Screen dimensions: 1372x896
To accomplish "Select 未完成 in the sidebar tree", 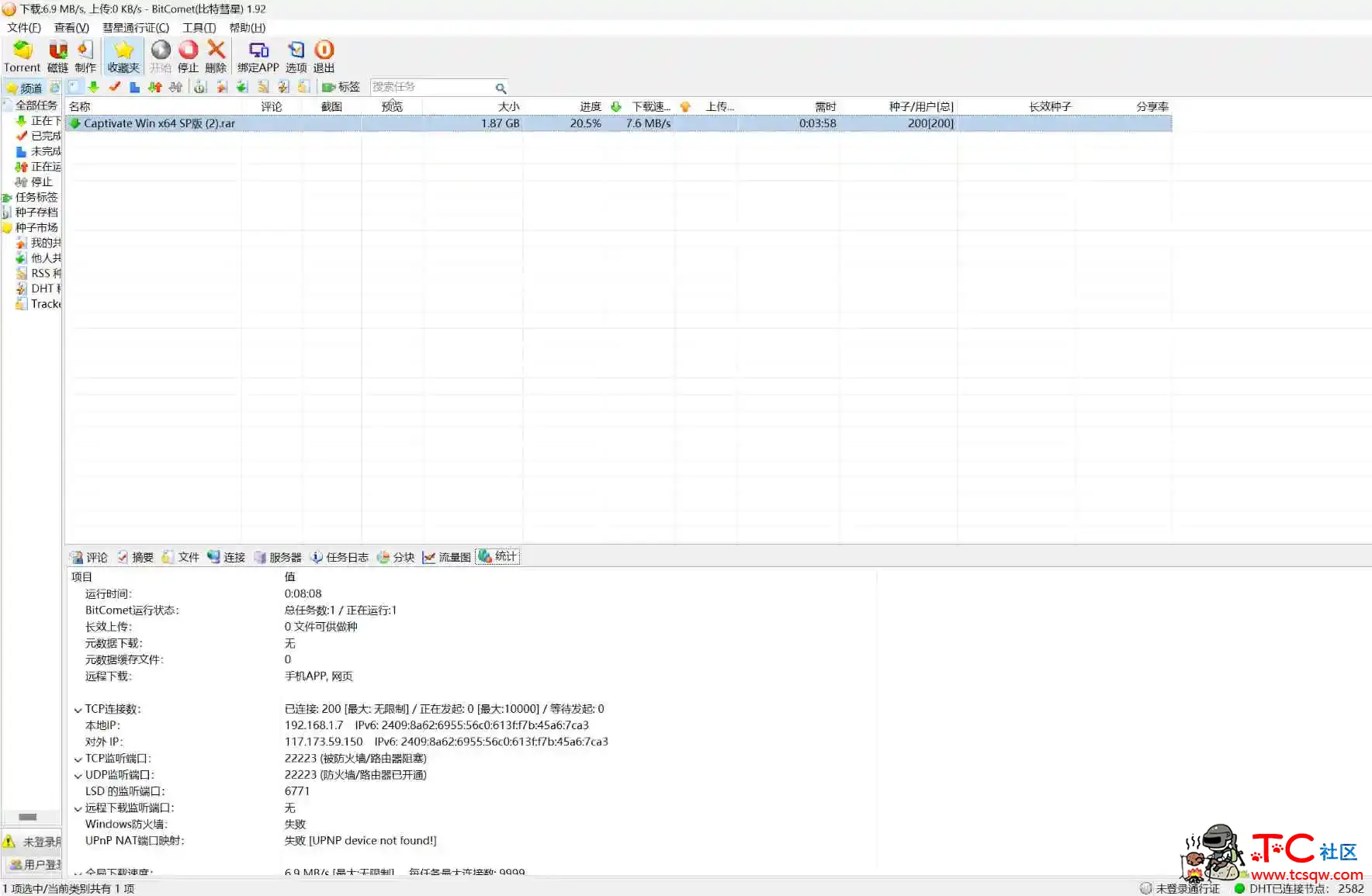I will click(x=46, y=151).
